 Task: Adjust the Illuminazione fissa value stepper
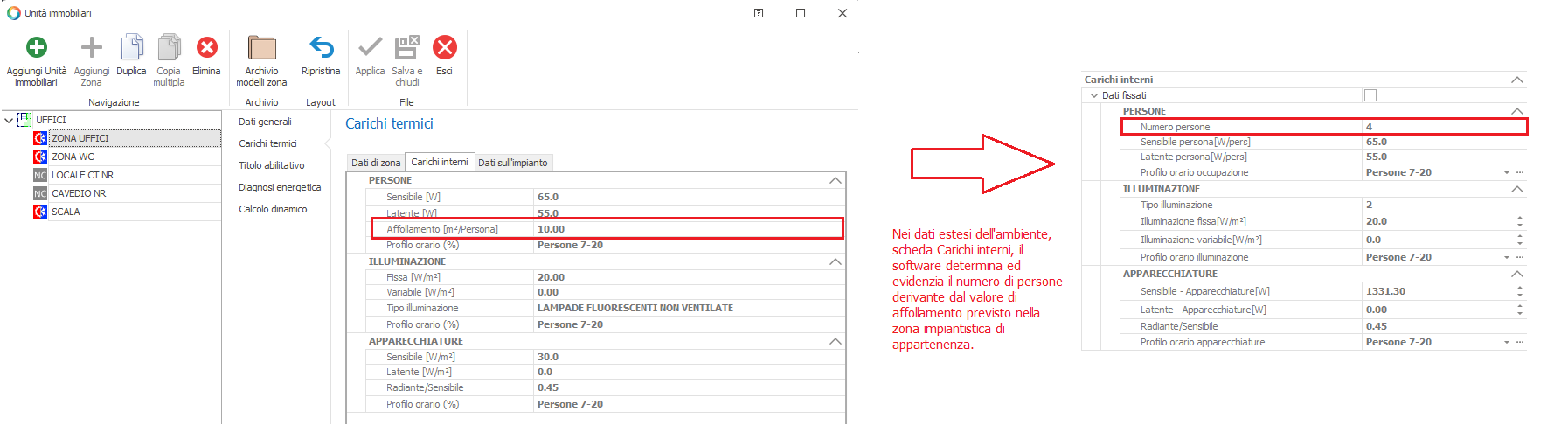[1519, 221]
